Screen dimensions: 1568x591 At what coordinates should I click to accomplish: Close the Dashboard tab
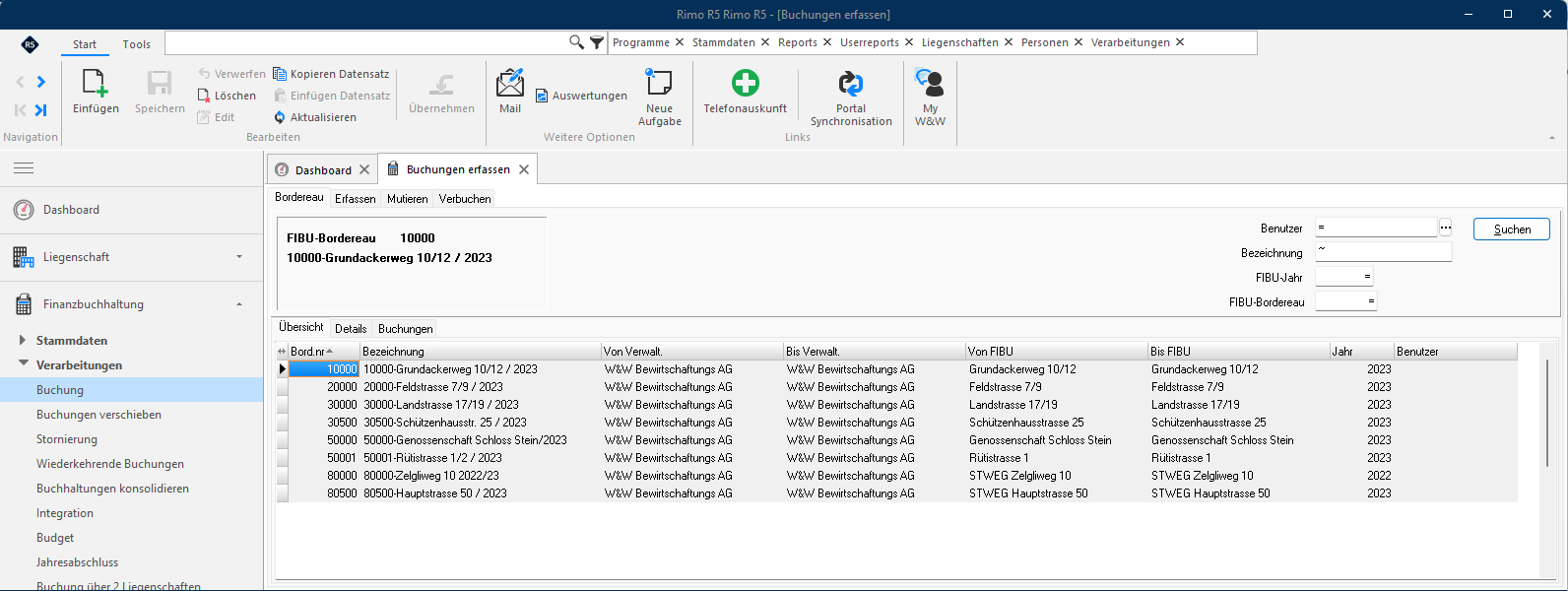click(364, 169)
